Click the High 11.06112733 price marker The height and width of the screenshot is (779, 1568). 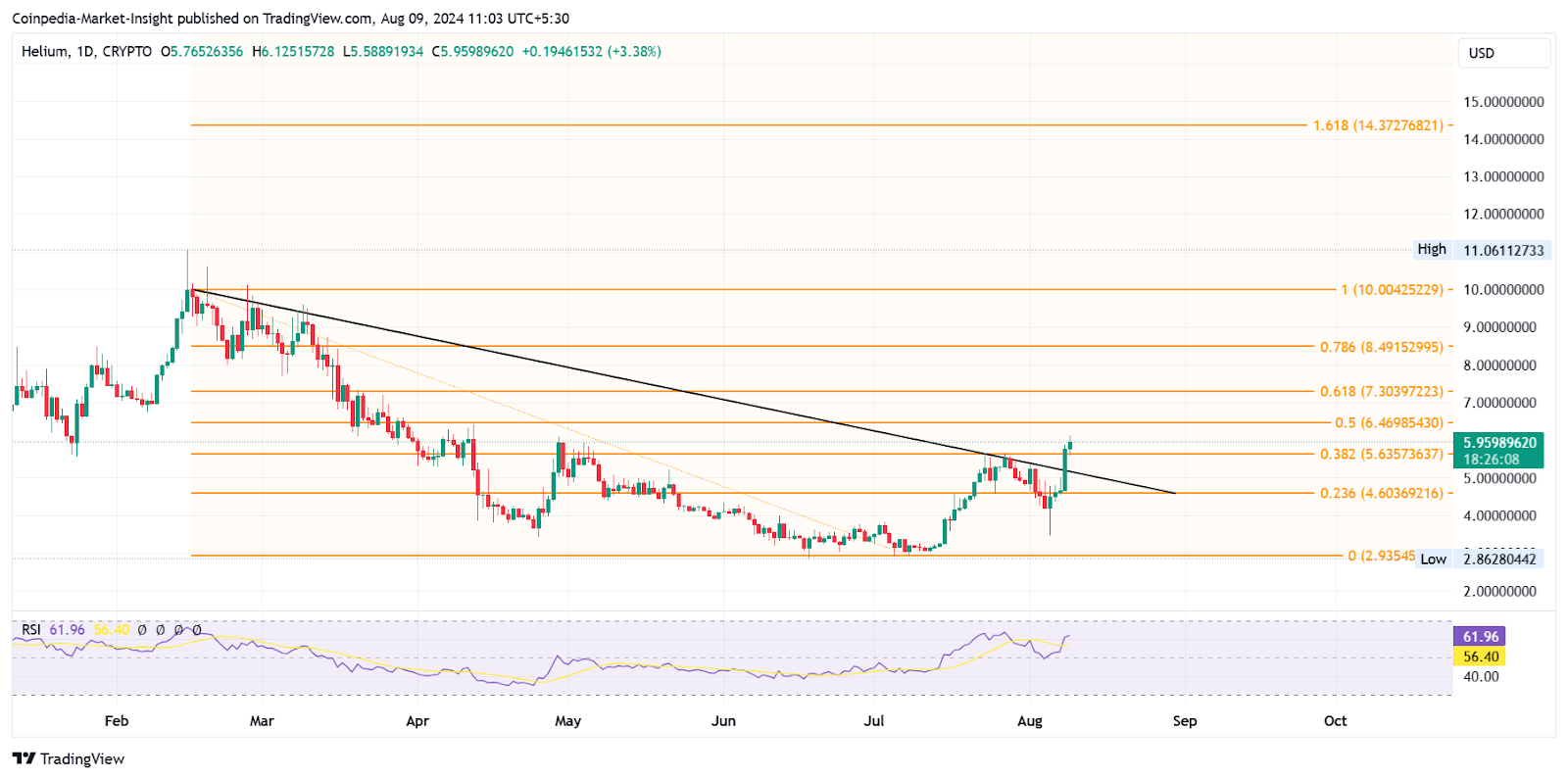point(1482,250)
